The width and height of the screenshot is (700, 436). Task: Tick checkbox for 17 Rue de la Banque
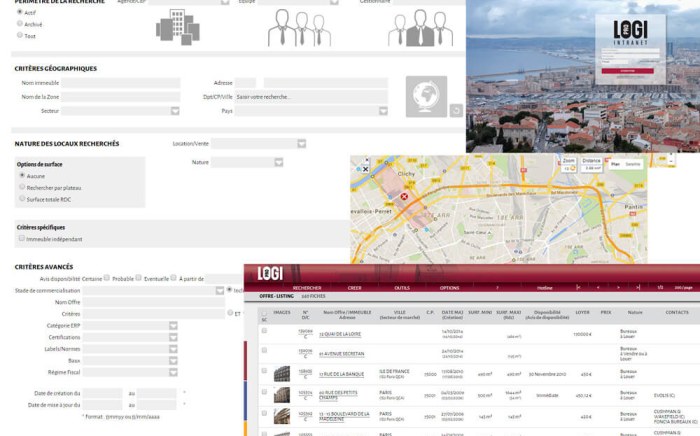click(x=264, y=371)
